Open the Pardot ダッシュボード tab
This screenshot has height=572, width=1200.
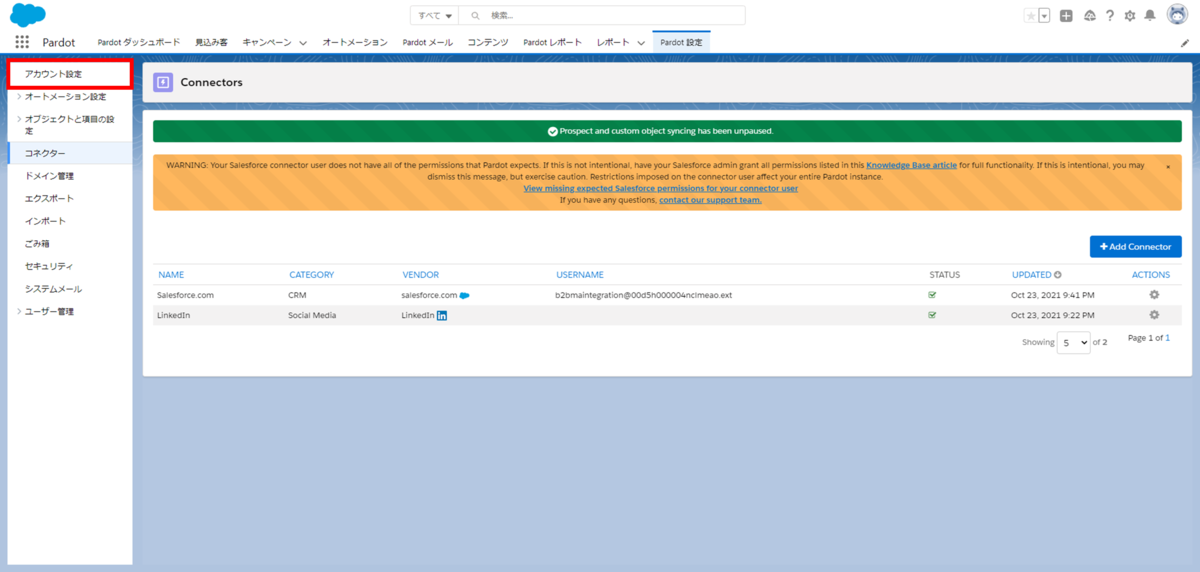pos(139,43)
